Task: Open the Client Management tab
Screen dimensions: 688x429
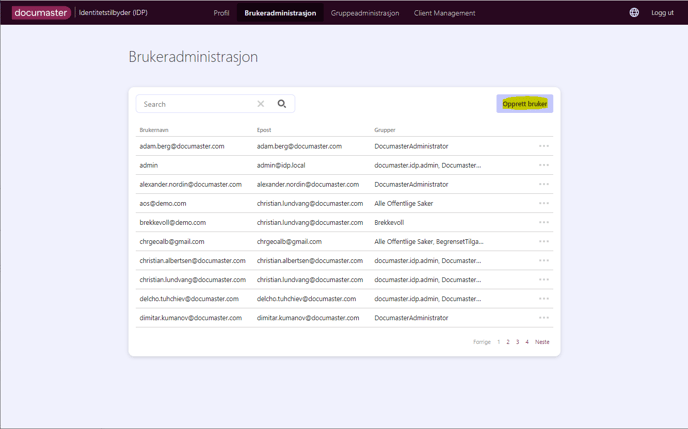Action: (444, 13)
